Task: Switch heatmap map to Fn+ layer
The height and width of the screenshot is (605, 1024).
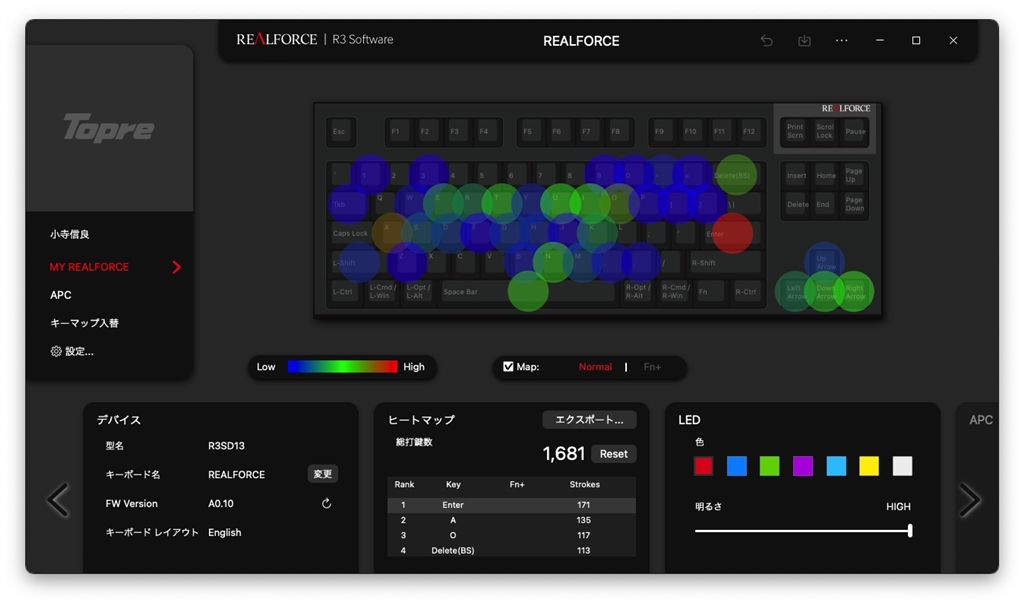Action: pyautogui.click(x=652, y=367)
